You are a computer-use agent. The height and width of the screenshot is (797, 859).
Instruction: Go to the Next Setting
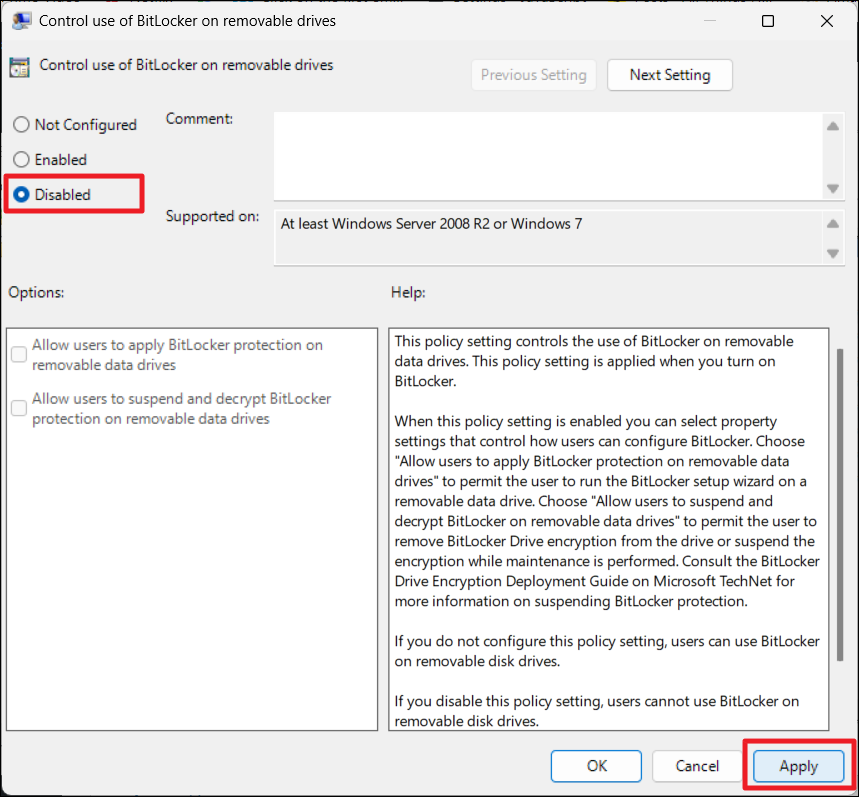669,75
